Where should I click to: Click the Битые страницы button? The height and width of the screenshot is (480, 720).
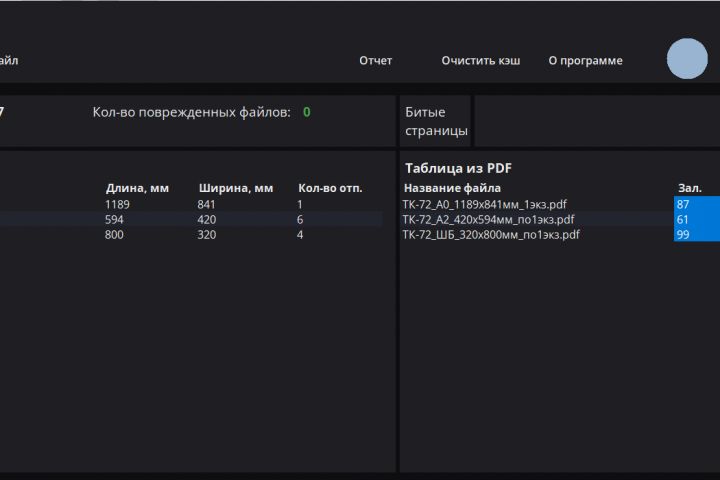click(436, 121)
